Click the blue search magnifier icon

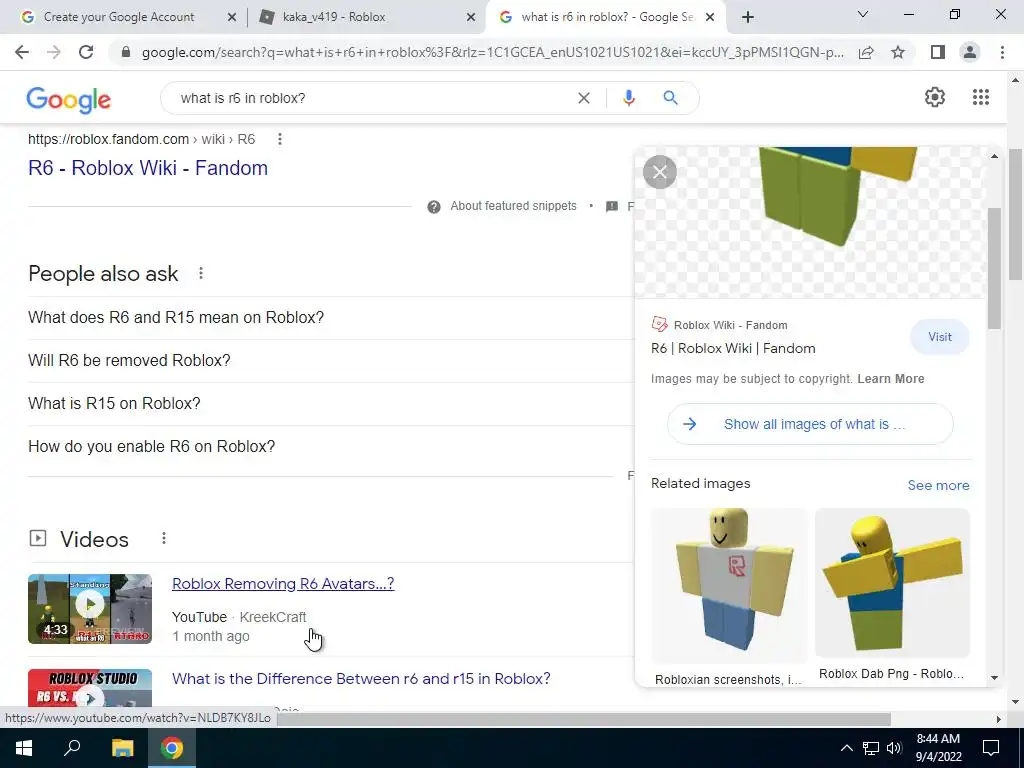[670, 98]
